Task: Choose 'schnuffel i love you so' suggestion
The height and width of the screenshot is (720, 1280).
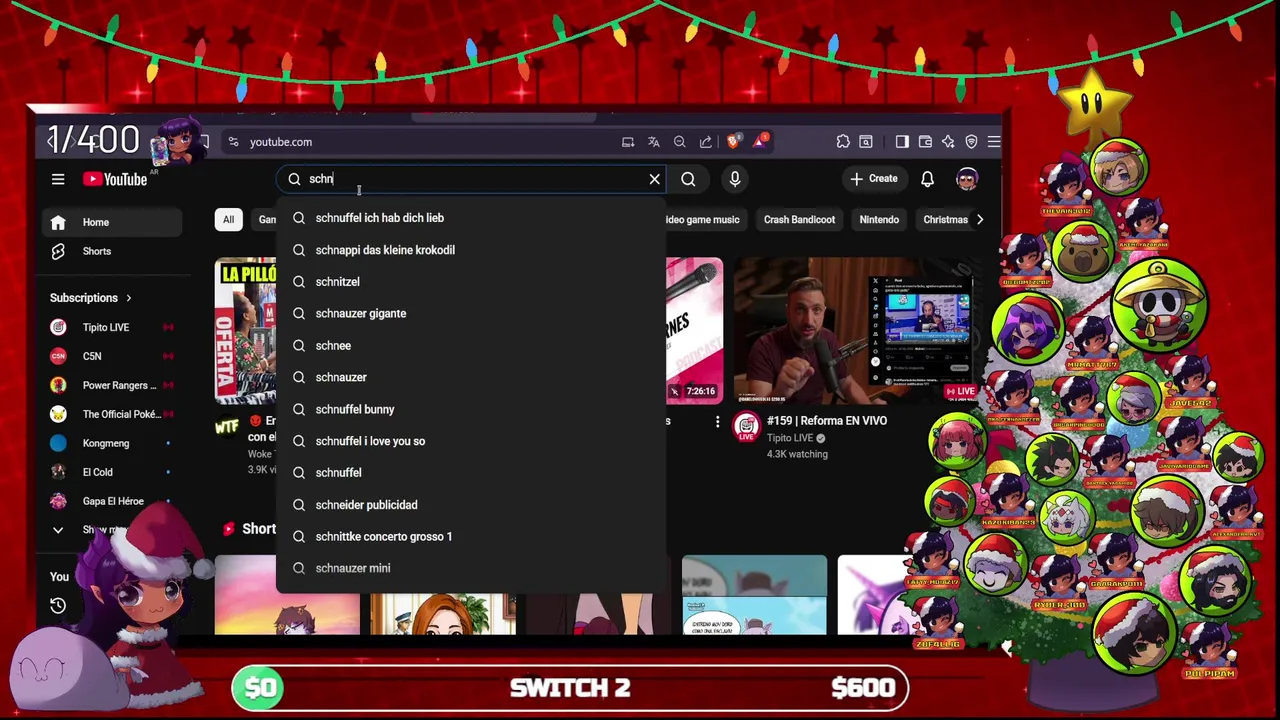Action: point(471,441)
